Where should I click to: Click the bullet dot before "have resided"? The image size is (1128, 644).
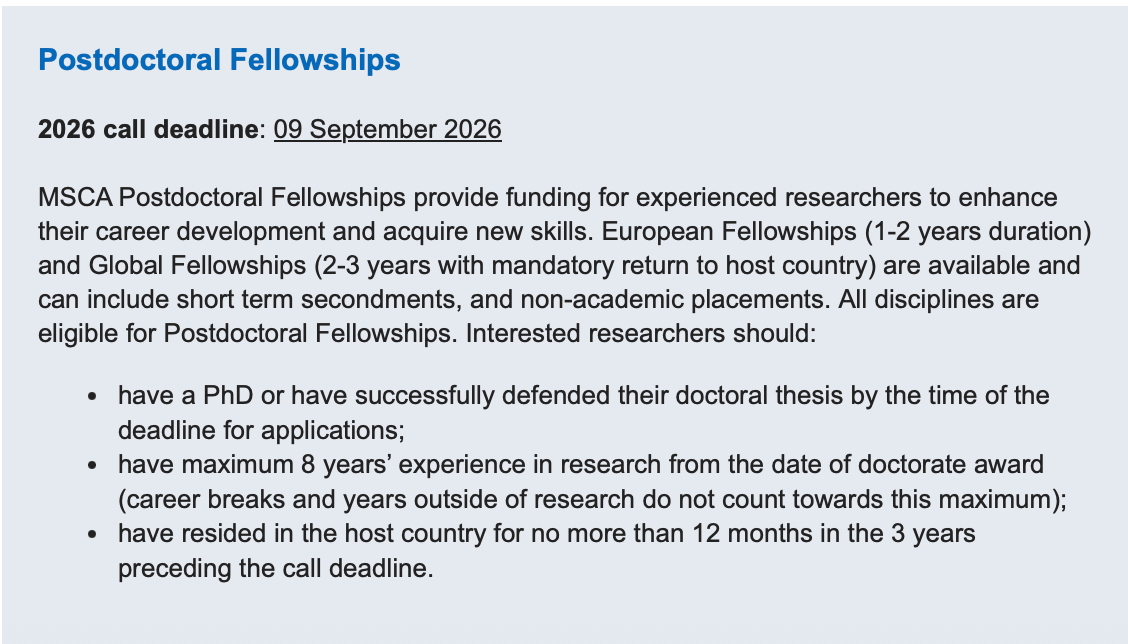coord(92,536)
